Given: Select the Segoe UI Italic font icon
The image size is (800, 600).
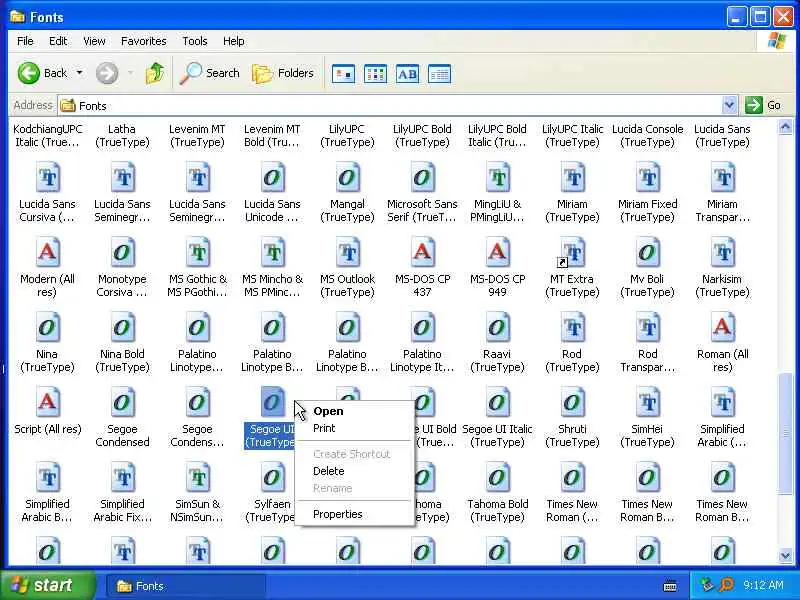Looking at the screenshot, I should 497,403.
